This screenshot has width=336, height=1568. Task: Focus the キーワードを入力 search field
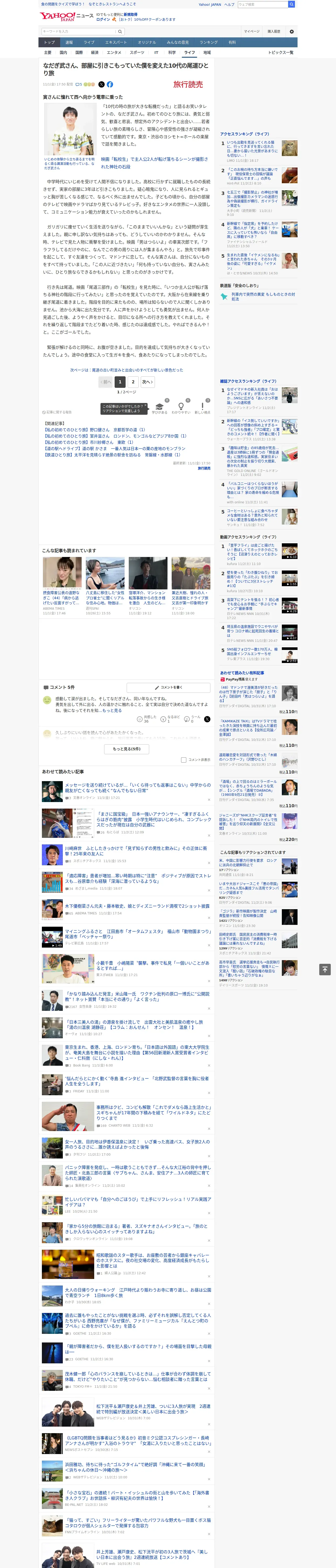click(x=79, y=31)
